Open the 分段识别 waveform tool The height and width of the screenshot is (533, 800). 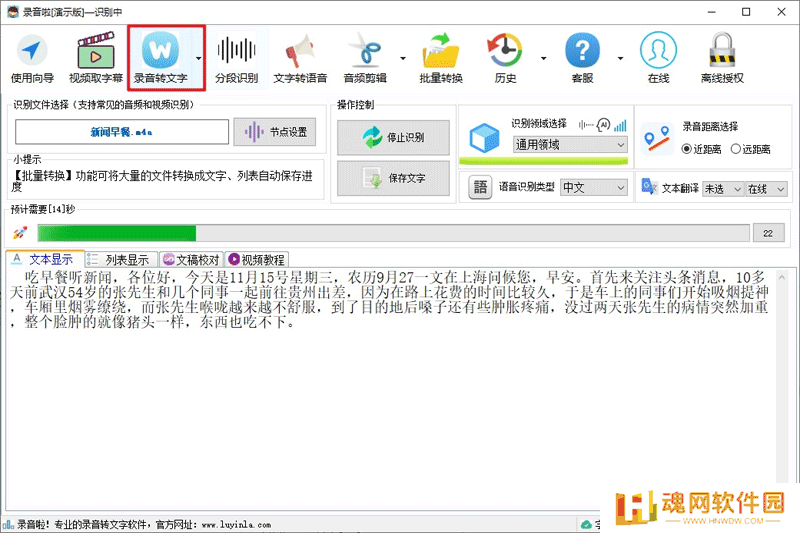[236, 58]
